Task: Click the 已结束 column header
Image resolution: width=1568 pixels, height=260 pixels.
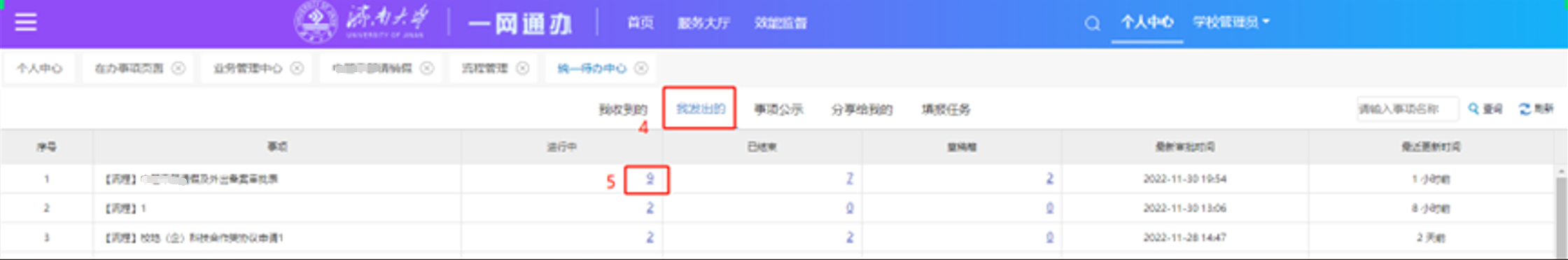Action: (x=762, y=146)
